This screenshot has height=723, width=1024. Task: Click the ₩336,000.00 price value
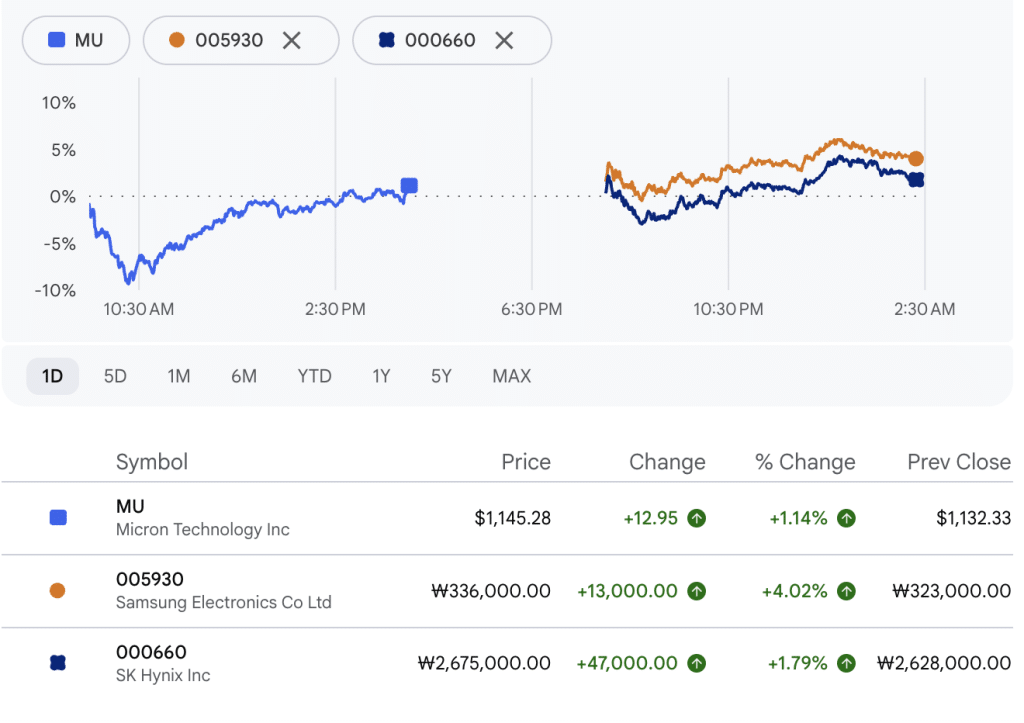point(490,591)
